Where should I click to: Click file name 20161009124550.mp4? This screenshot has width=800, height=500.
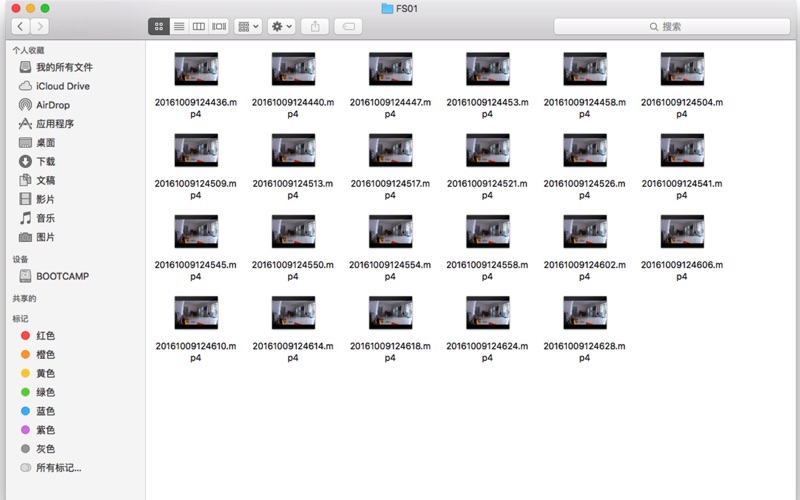click(x=293, y=270)
